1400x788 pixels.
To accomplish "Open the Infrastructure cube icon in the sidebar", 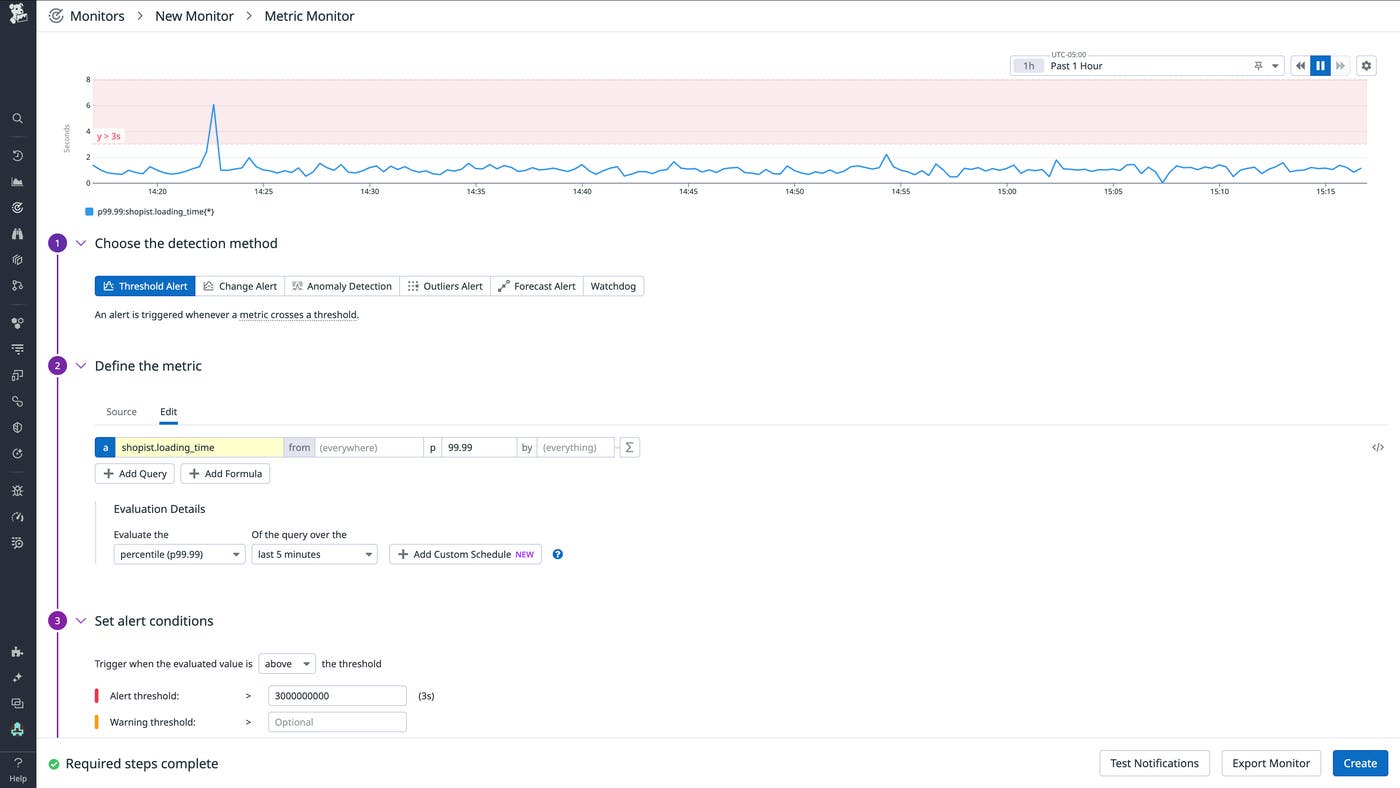I will (17, 259).
